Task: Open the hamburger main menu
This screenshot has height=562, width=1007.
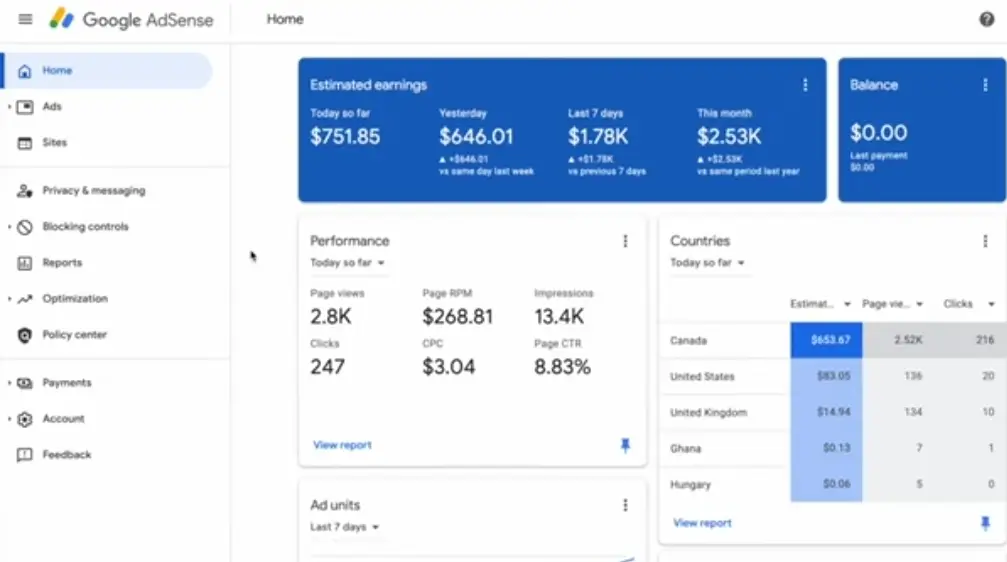Action: pyautogui.click(x=25, y=19)
